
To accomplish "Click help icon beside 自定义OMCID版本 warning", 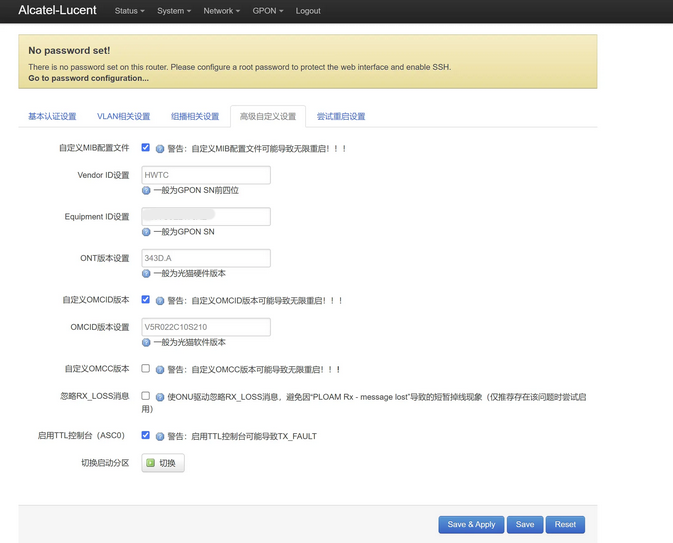I will click(x=160, y=301).
